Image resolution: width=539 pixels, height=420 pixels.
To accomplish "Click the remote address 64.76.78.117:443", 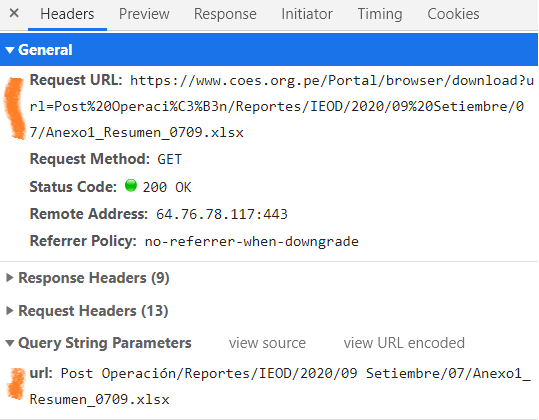I will pyautogui.click(x=222, y=214).
